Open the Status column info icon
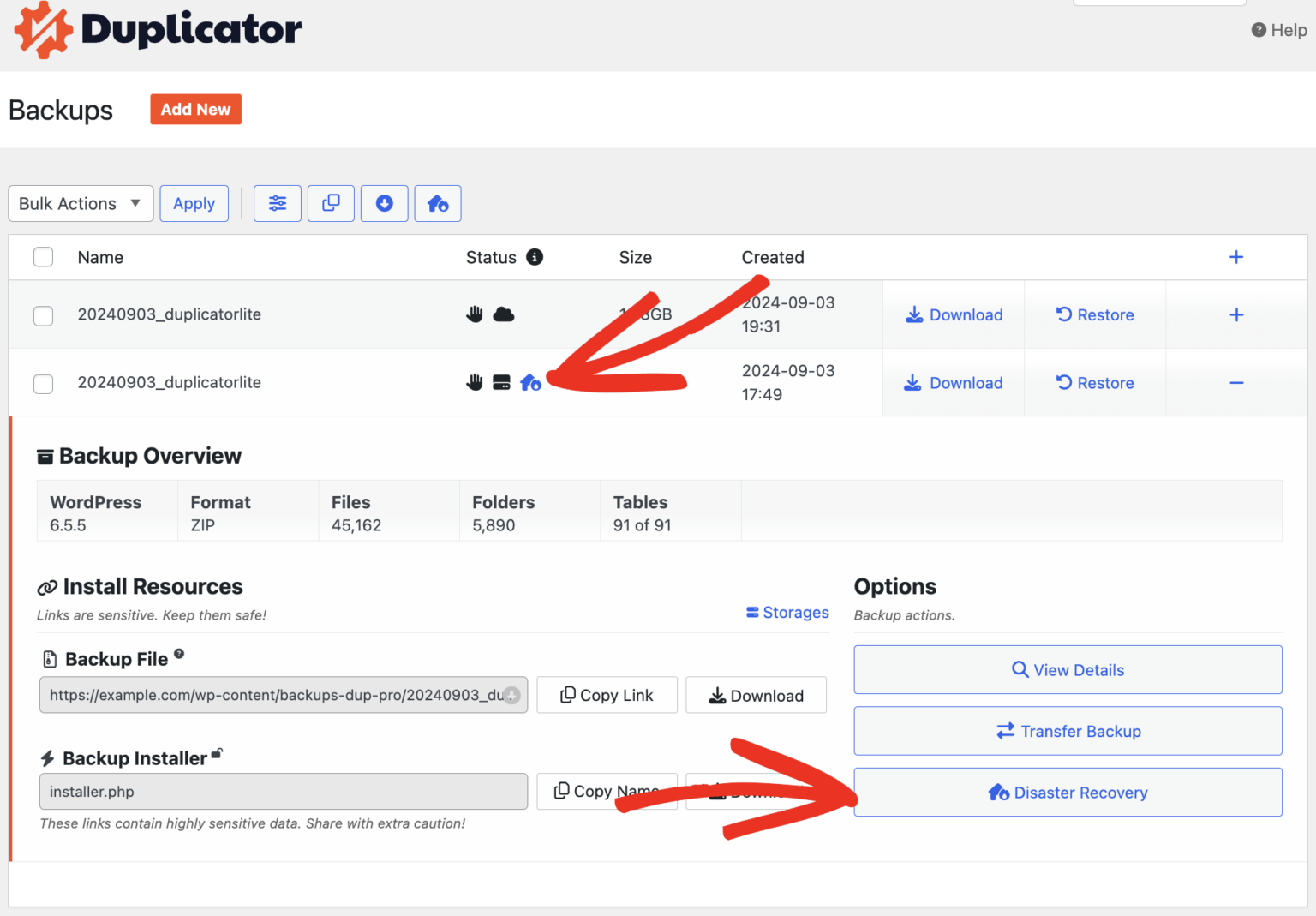Screen dimensions: 1316x916 (x=535, y=257)
